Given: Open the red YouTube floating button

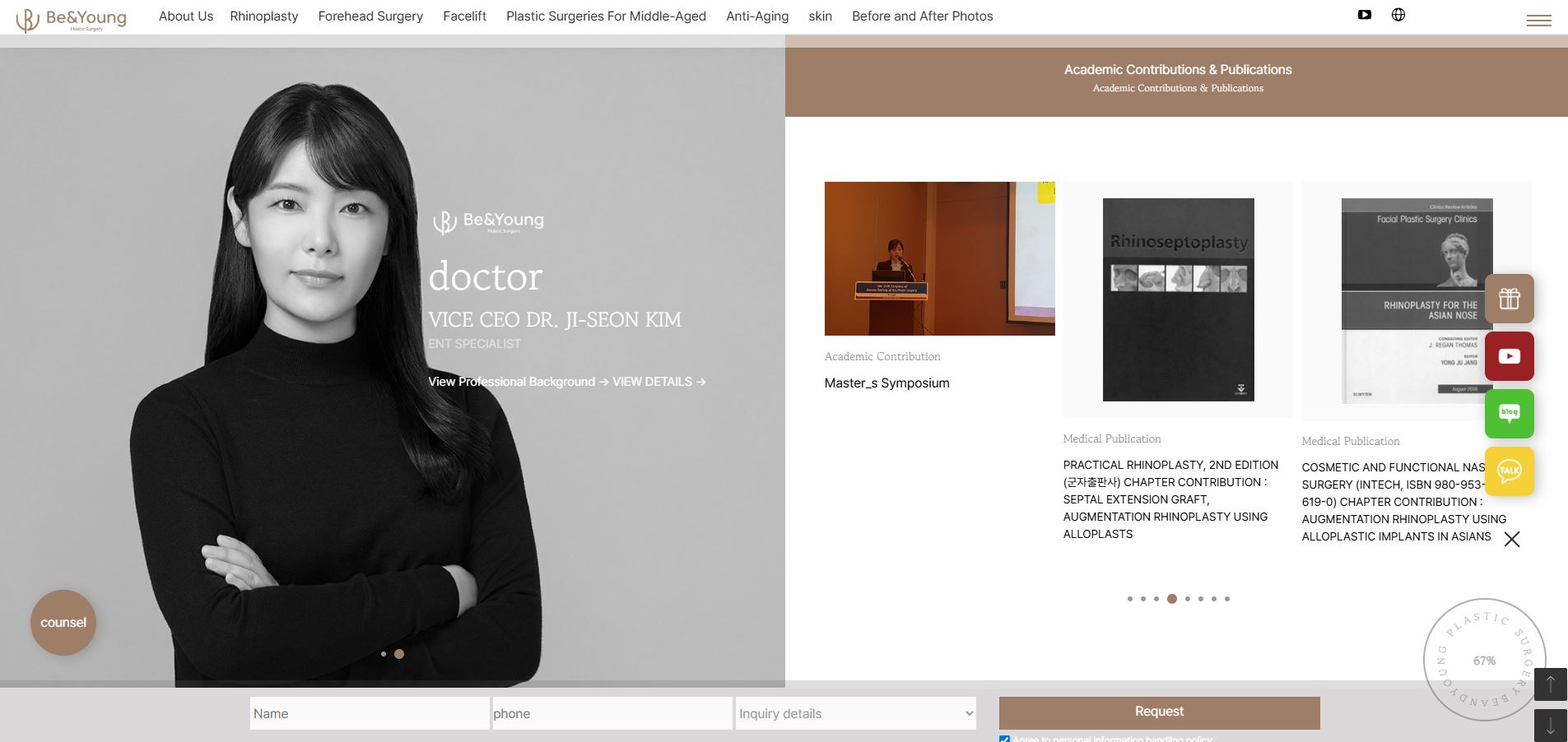Looking at the screenshot, I should 1509,356.
